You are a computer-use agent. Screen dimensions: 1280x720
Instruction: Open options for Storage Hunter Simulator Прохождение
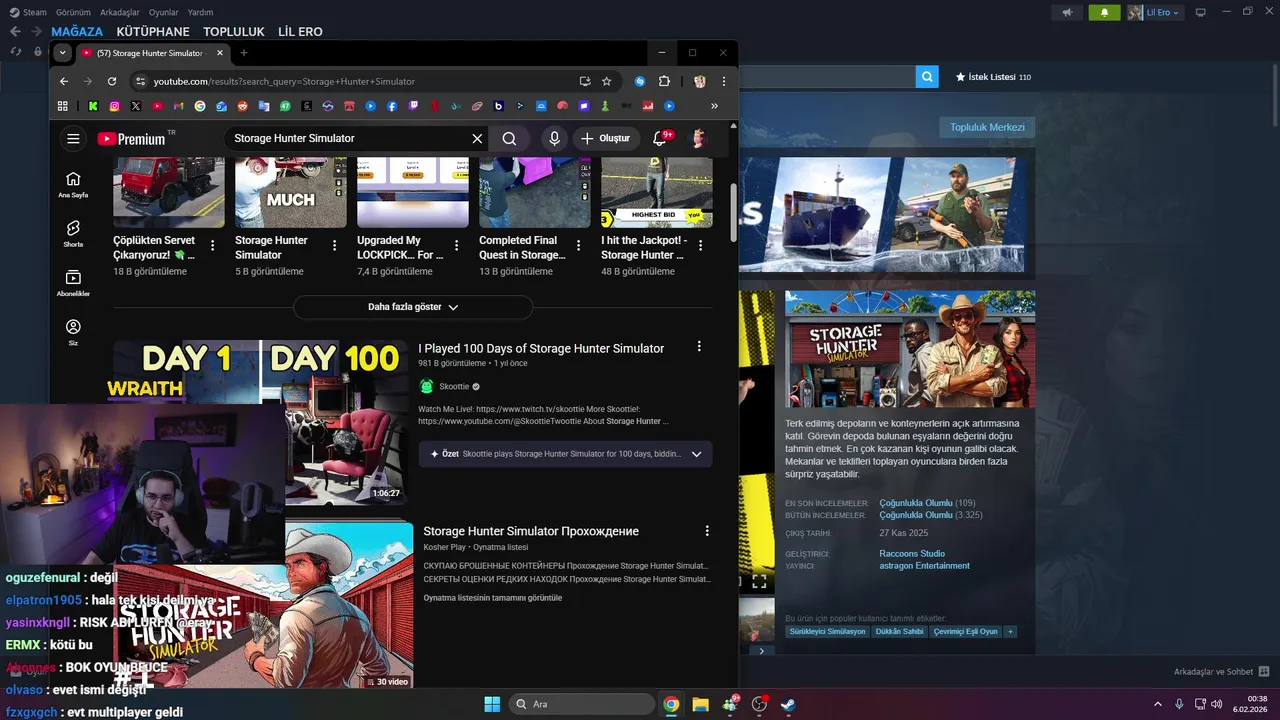pos(707,531)
